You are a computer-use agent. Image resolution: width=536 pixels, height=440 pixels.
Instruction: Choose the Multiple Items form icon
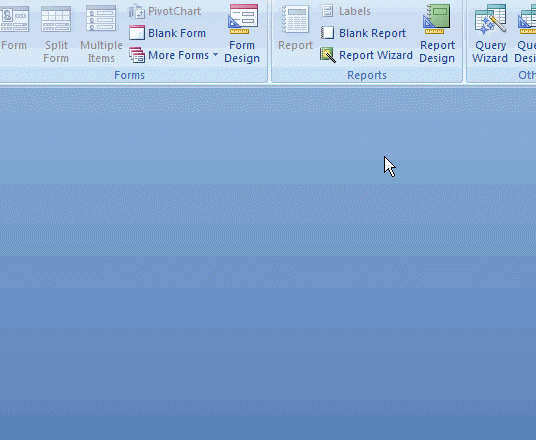coord(101,18)
